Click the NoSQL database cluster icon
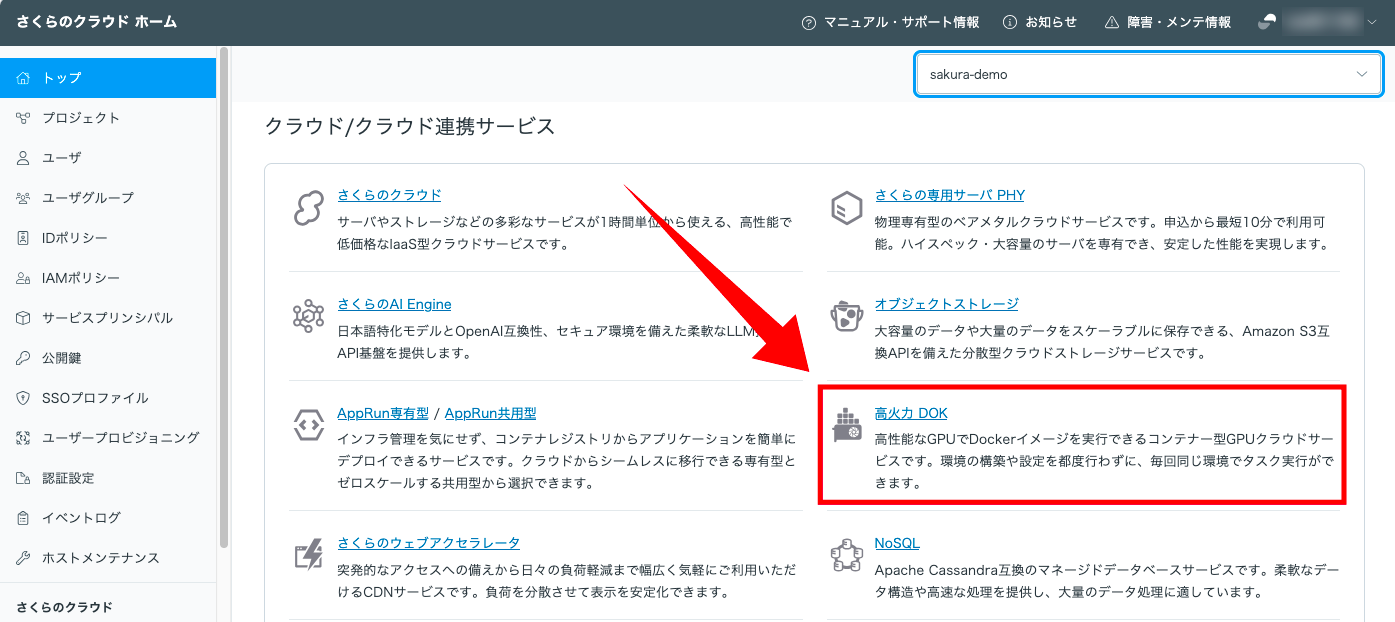Image resolution: width=1395 pixels, height=622 pixels. [846, 556]
